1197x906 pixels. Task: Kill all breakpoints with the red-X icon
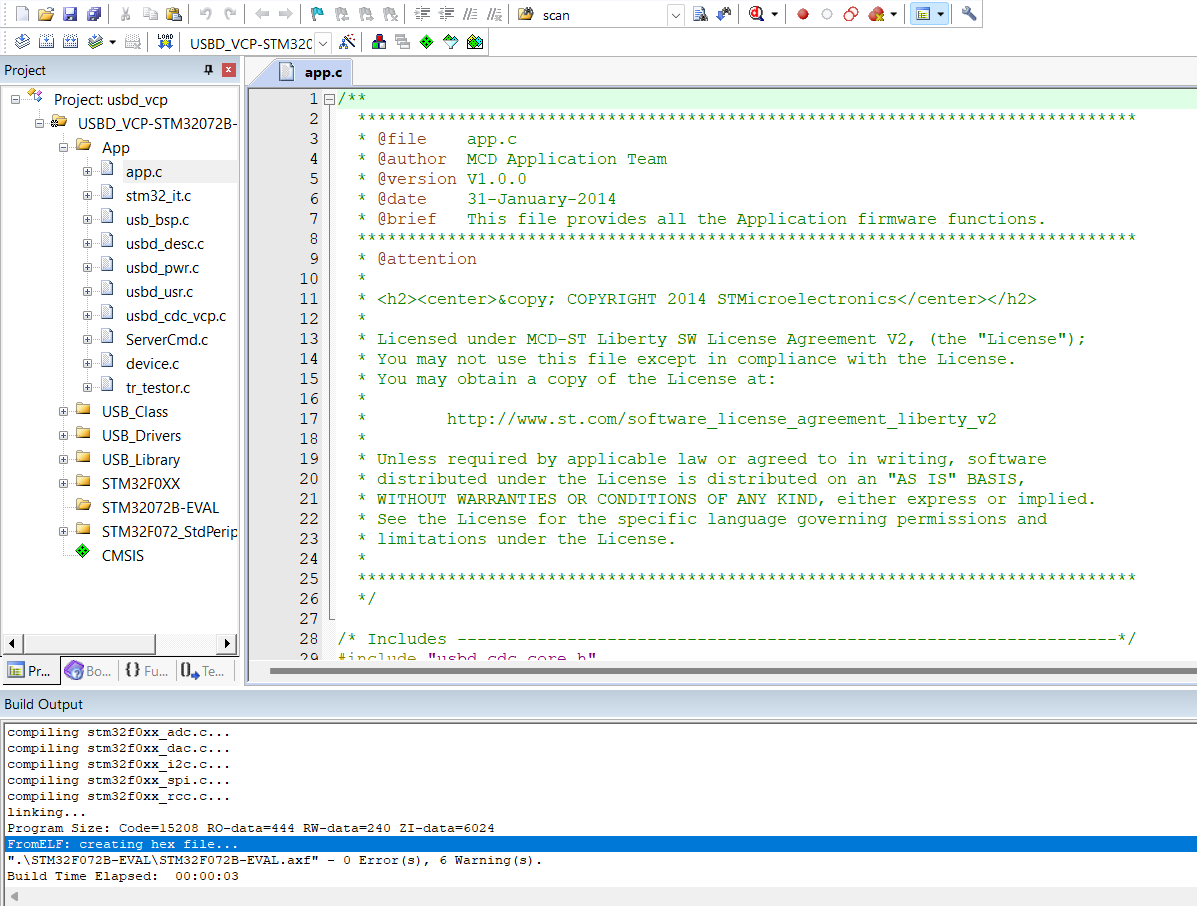pos(876,15)
